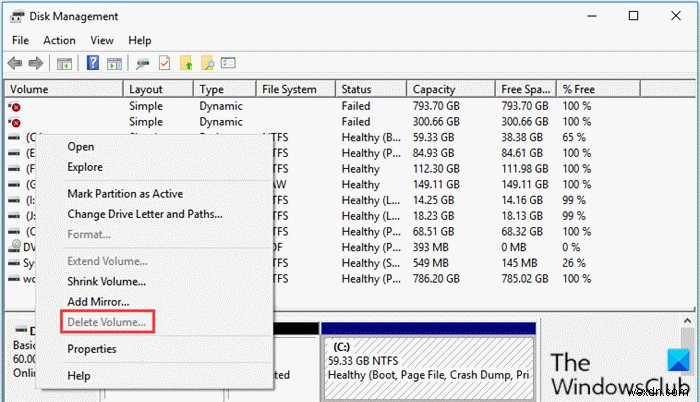Open the File menu
This screenshot has height=402, width=700.
(20, 41)
